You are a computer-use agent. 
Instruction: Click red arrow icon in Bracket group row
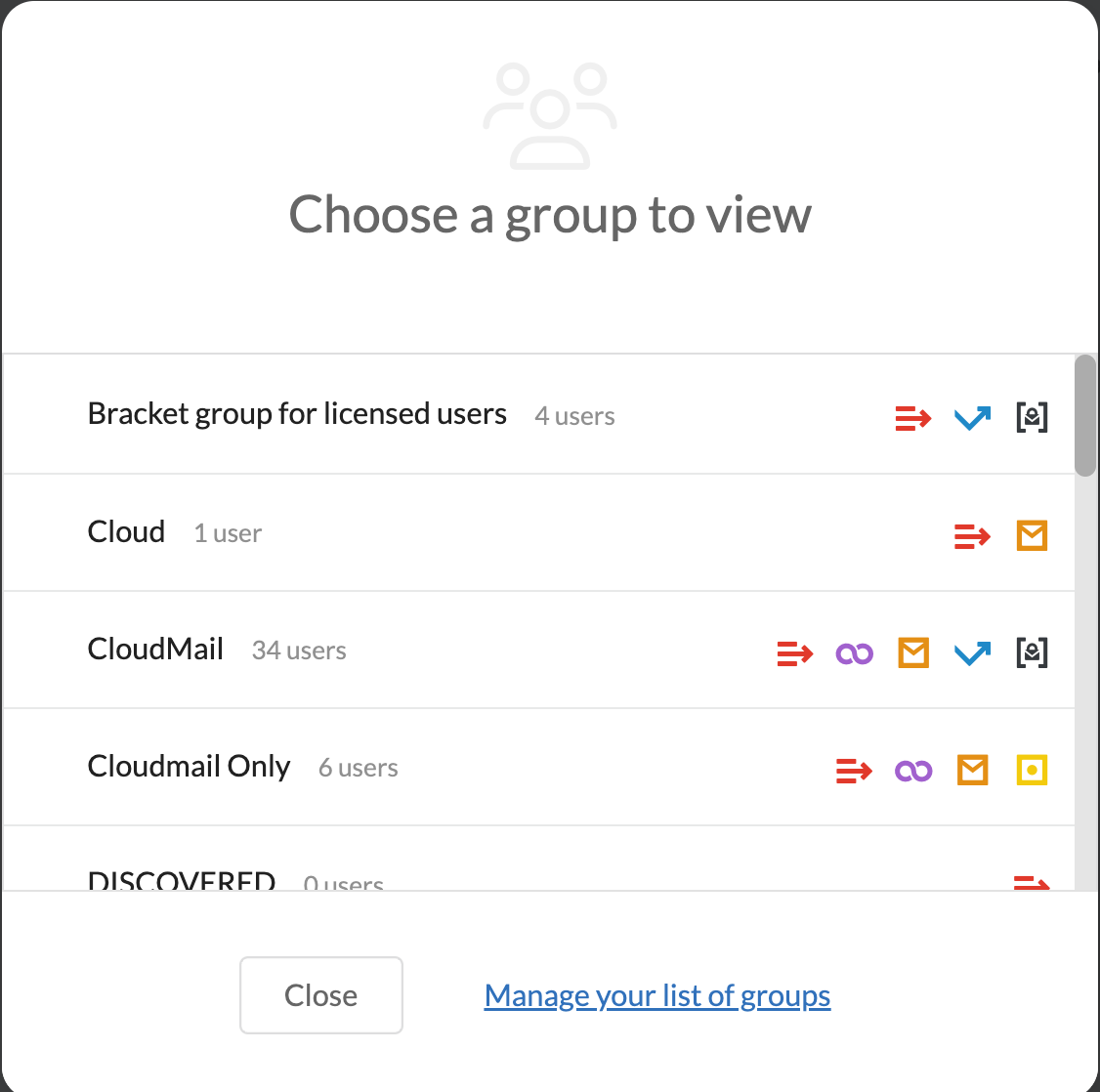tap(912, 418)
